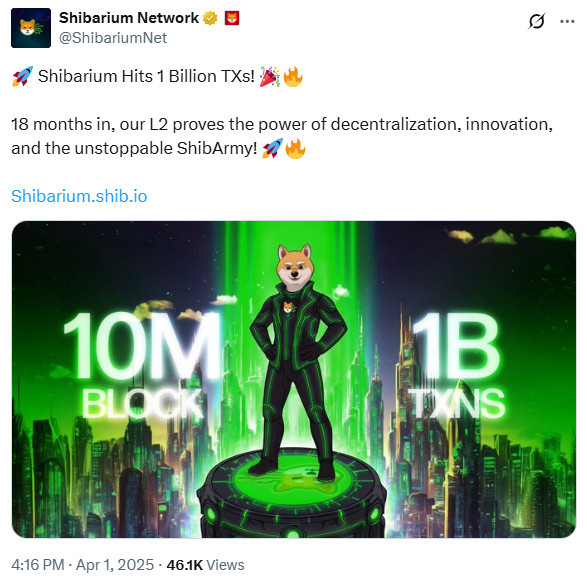Screen dimensions: 587x587
Task: Click the gold verified badge
Action: [x=210, y=18]
